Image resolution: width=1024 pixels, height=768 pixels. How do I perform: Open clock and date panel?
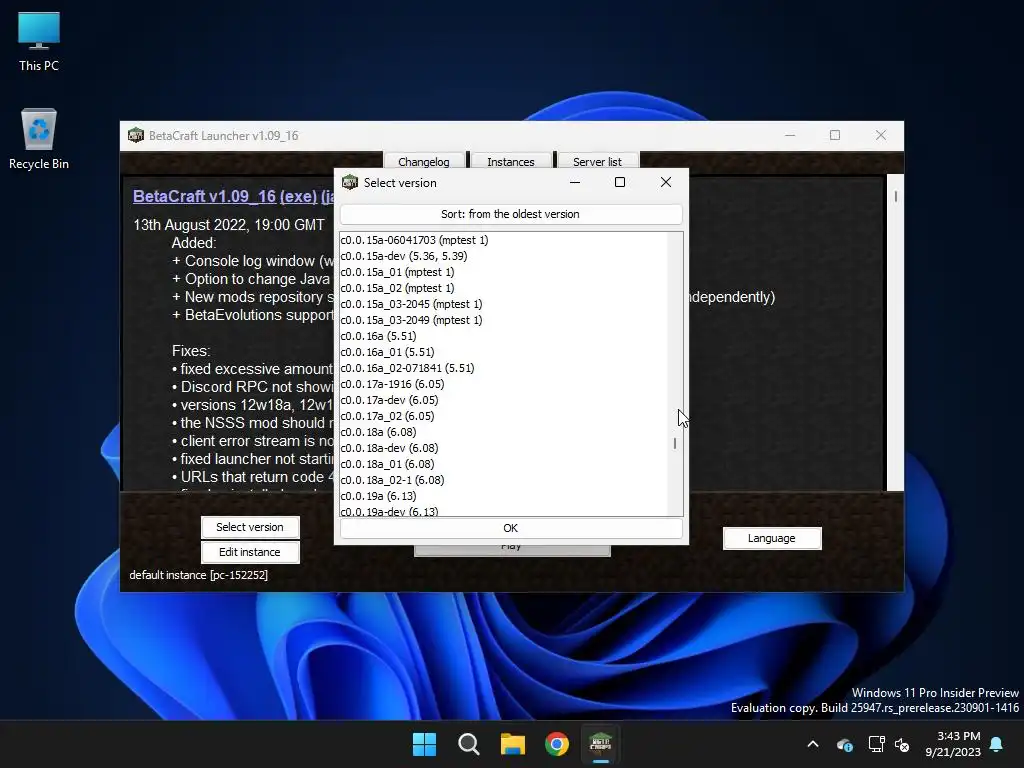pos(953,744)
